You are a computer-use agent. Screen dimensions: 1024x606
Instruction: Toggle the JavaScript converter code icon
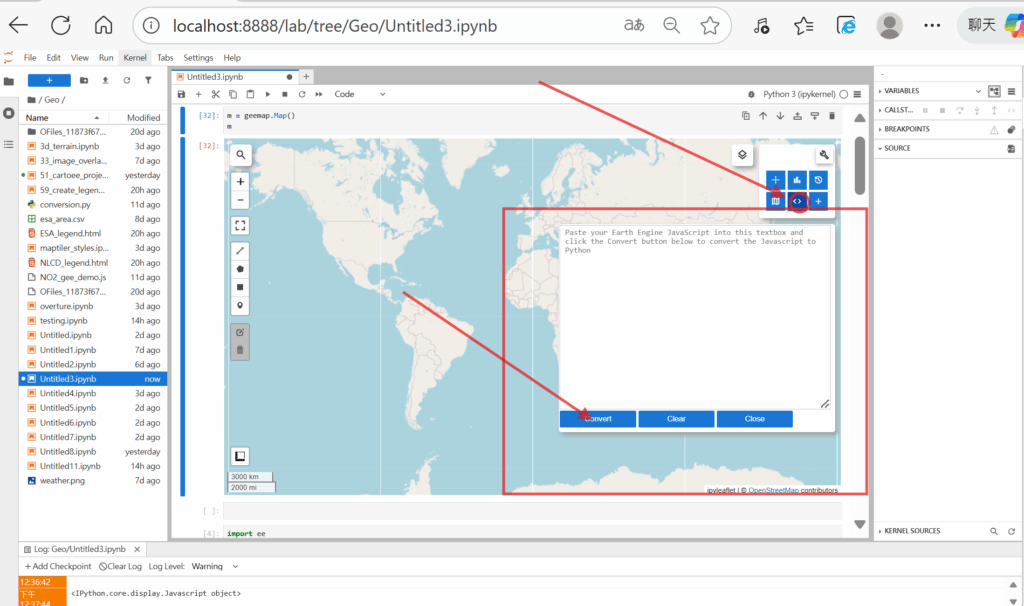[797, 201]
